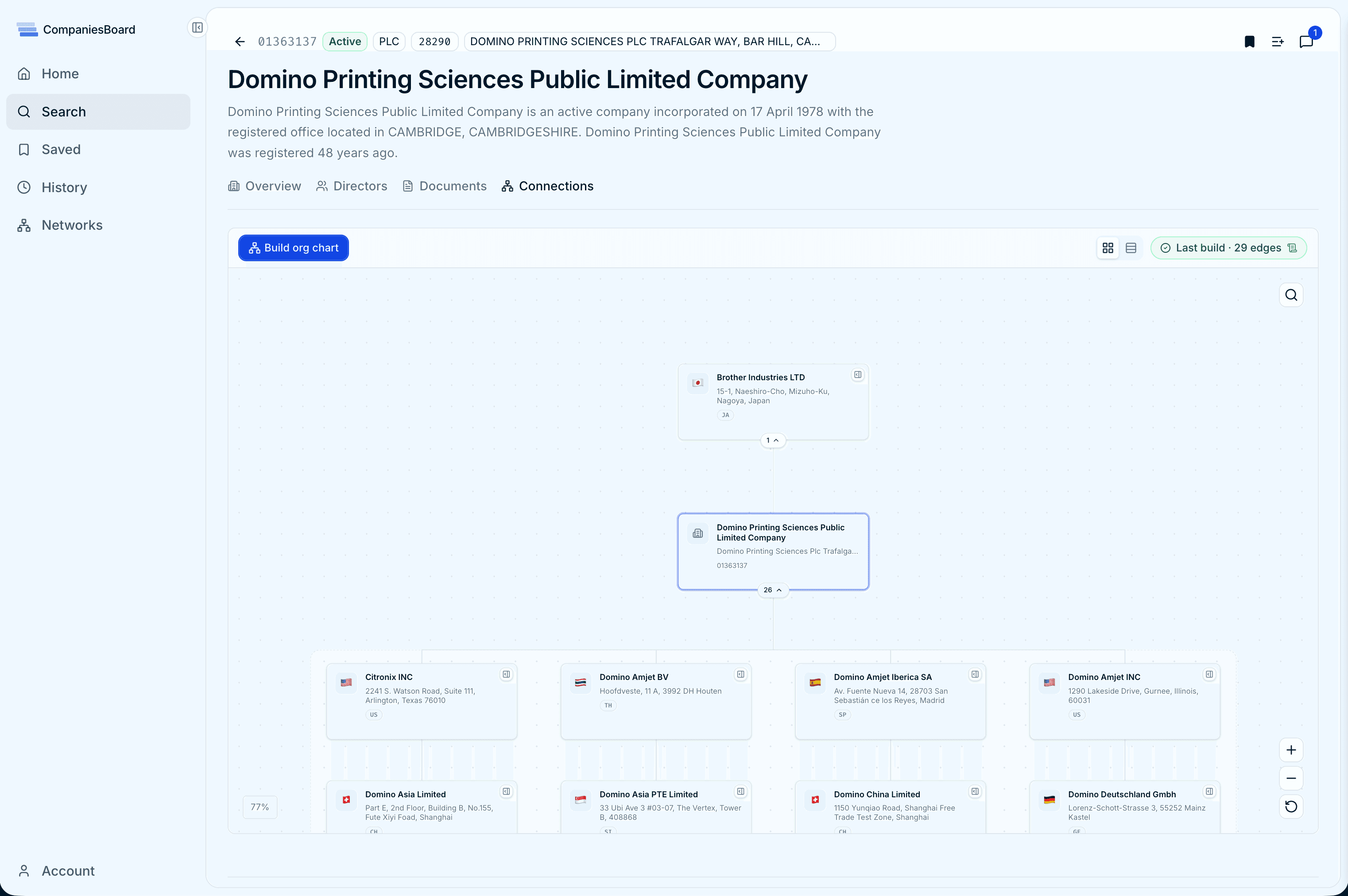
Task: Click the registered address tag
Action: pos(649,42)
